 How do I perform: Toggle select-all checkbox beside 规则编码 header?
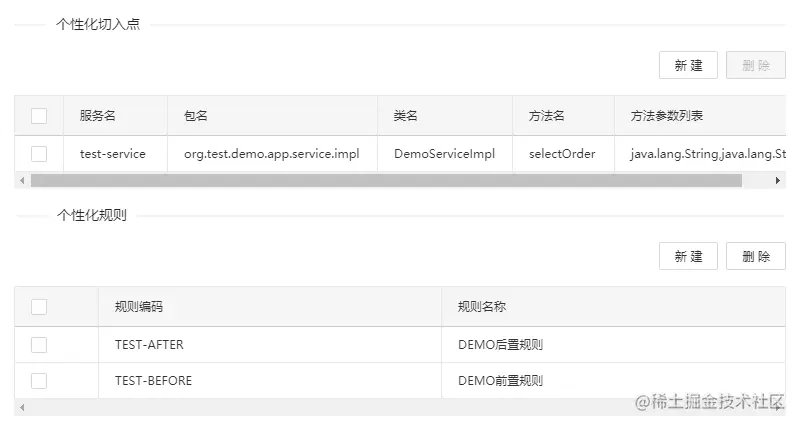coord(39,307)
